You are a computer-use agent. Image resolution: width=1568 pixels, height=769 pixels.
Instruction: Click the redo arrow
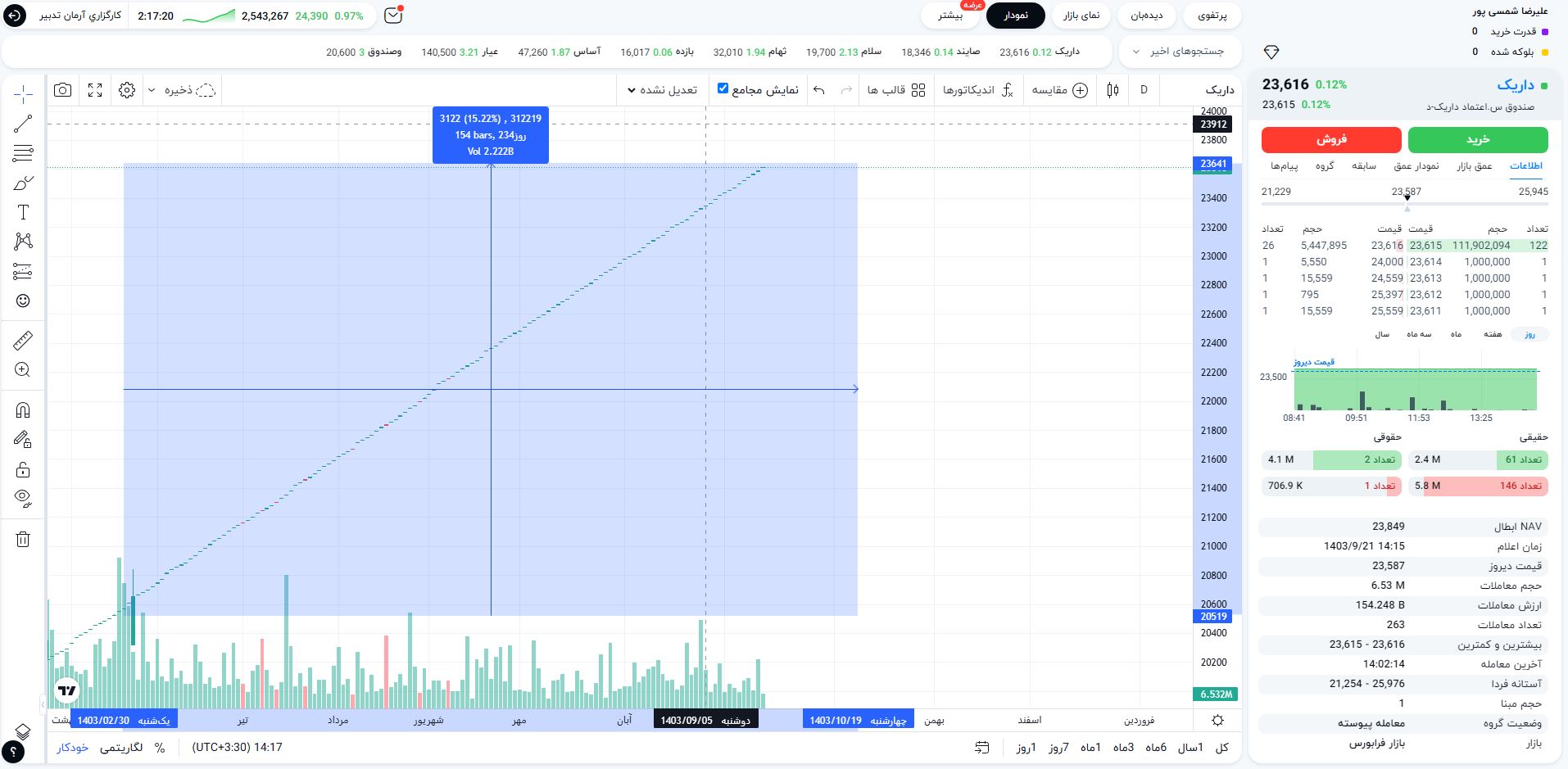pos(846,90)
